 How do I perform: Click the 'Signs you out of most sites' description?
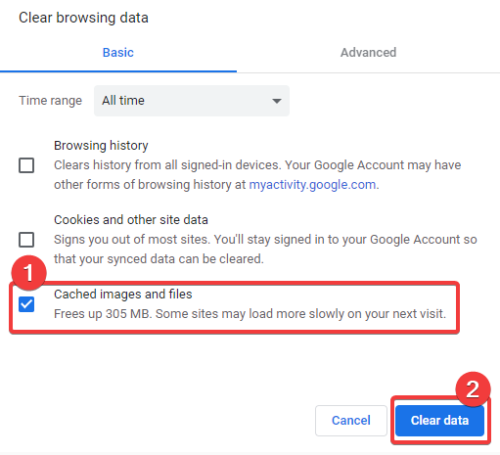(x=265, y=249)
